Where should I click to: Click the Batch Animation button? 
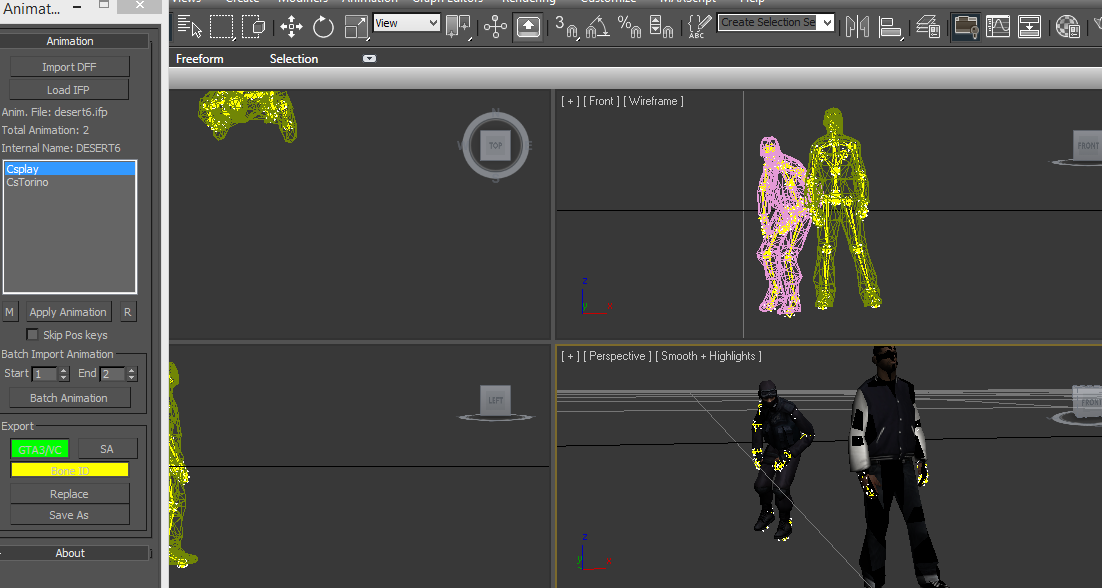point(69,398)
